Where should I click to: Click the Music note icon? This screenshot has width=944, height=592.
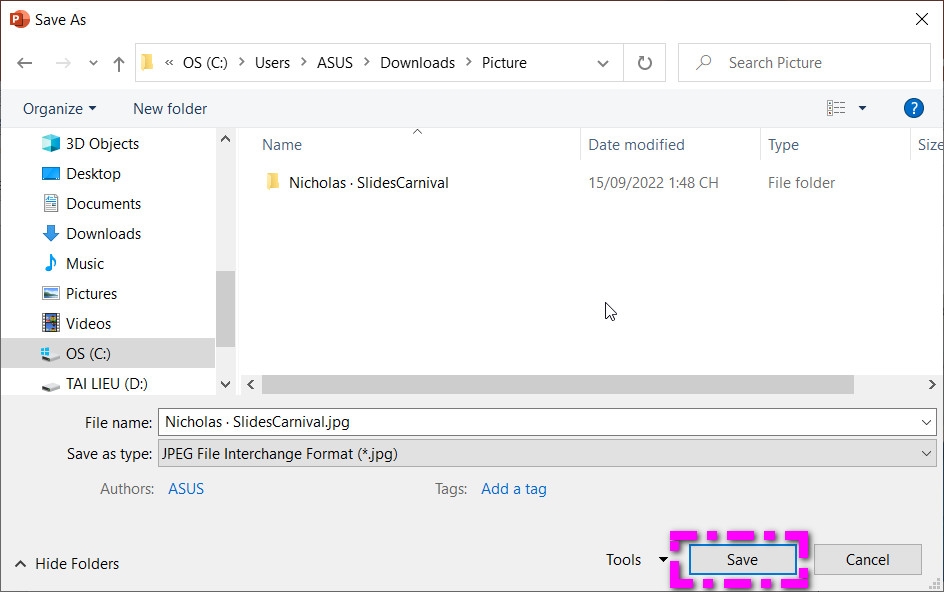pos(51,263)
